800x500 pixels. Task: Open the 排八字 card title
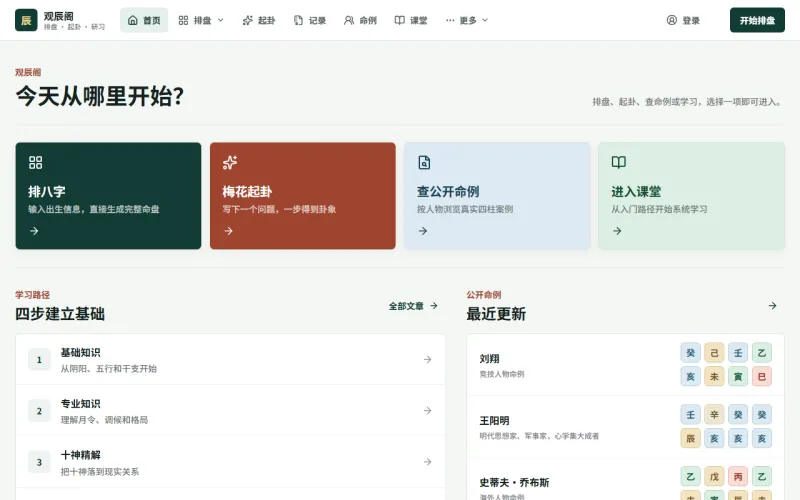click(x=47, y=191)
